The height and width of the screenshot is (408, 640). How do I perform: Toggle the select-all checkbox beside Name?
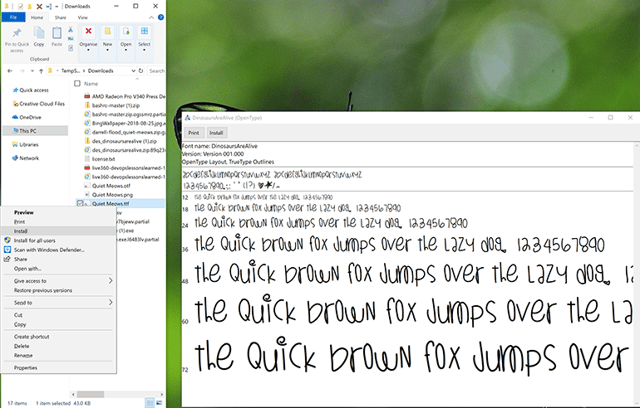click(x=77, y=84)
